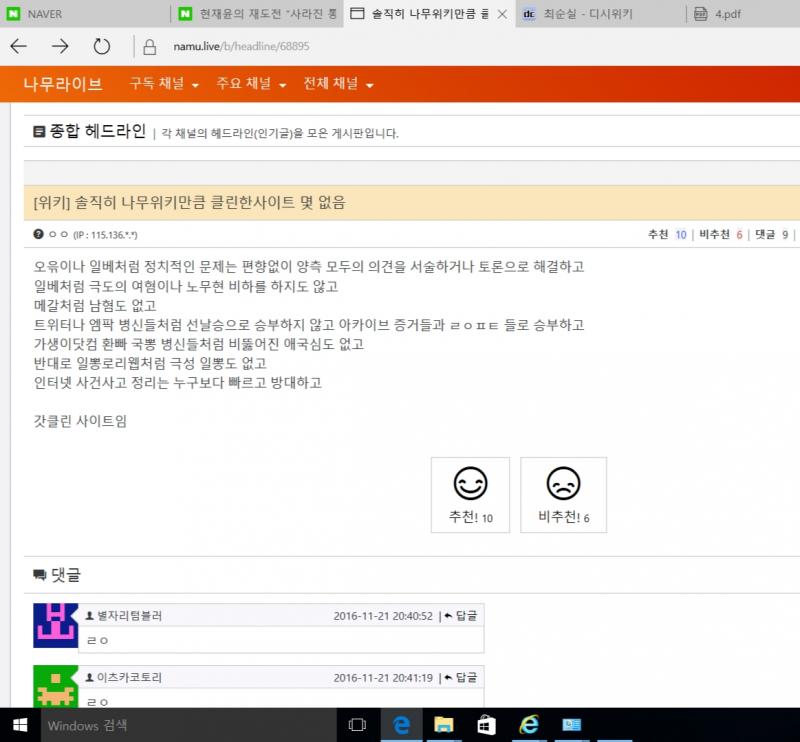
Task: Click the anonymous user question-mark icon
Action: click(x=38, y=234)
